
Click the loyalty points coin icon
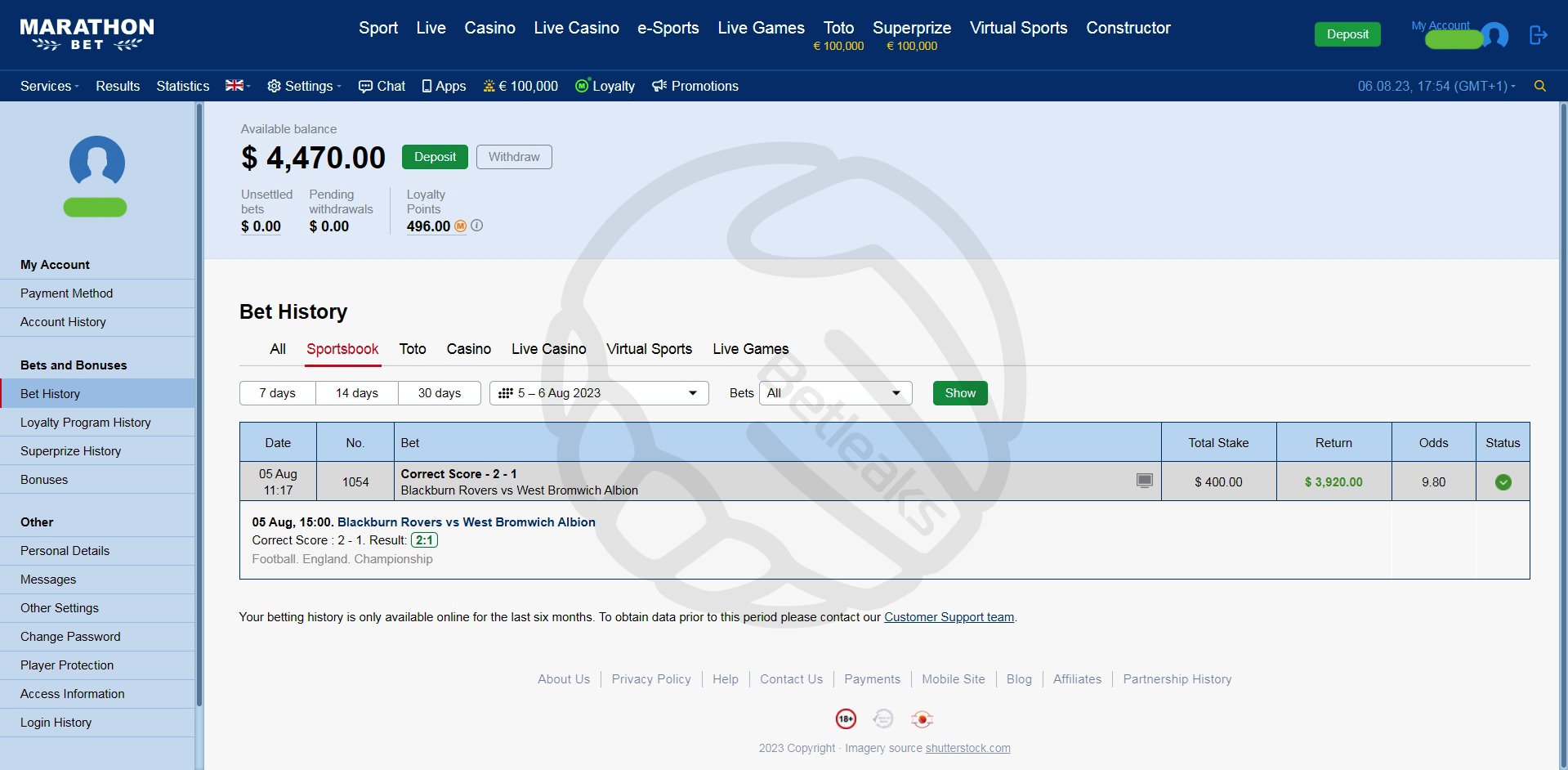tap(460, 226)
